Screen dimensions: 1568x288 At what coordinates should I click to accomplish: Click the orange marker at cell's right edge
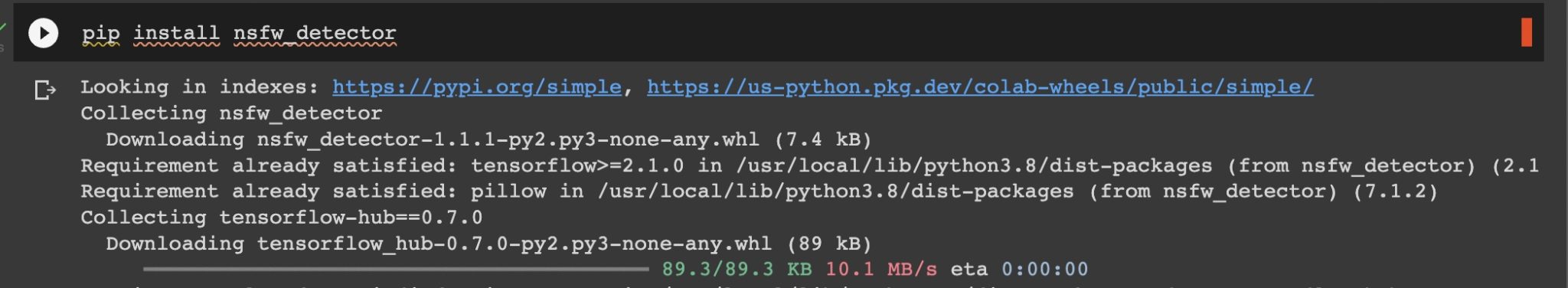(1526, 32)
